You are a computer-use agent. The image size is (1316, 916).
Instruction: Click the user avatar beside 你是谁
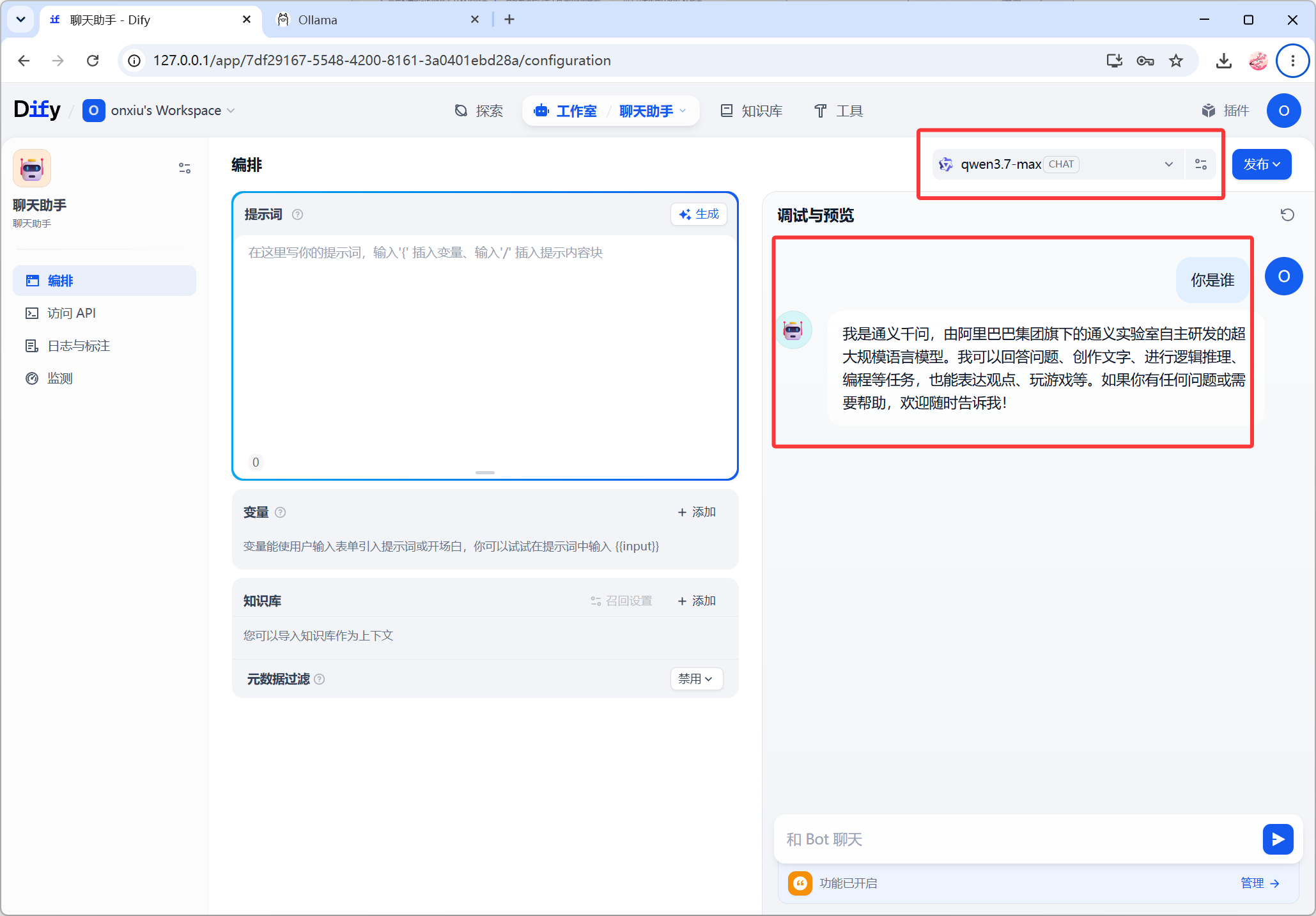(1283, 276)
